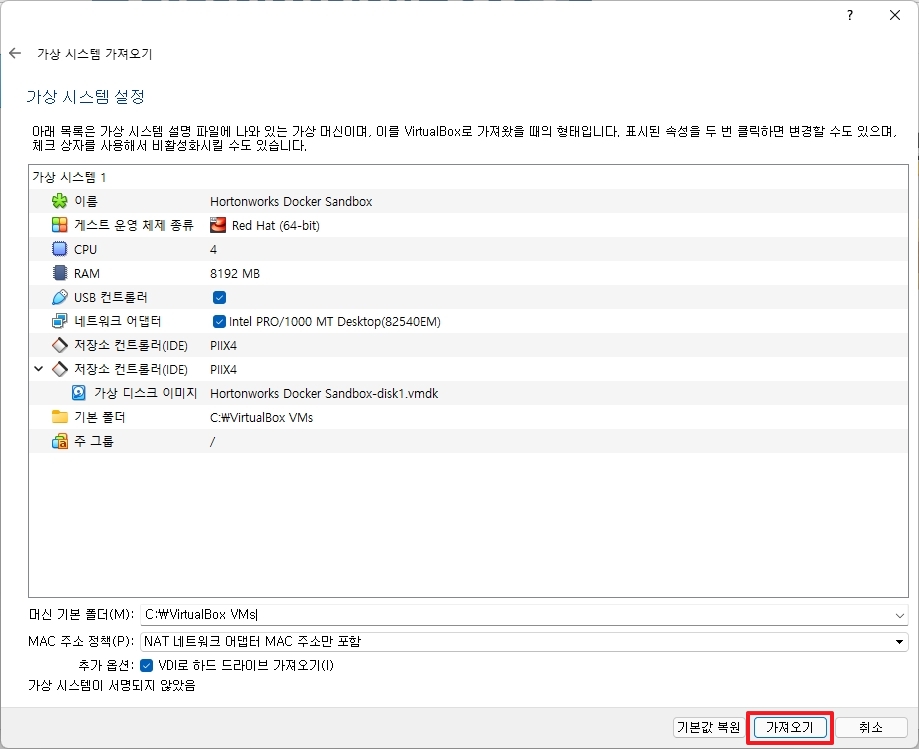The image size is (919, 749).
Task: Select the 주 그룹 row label
Action: pos(94,441)
